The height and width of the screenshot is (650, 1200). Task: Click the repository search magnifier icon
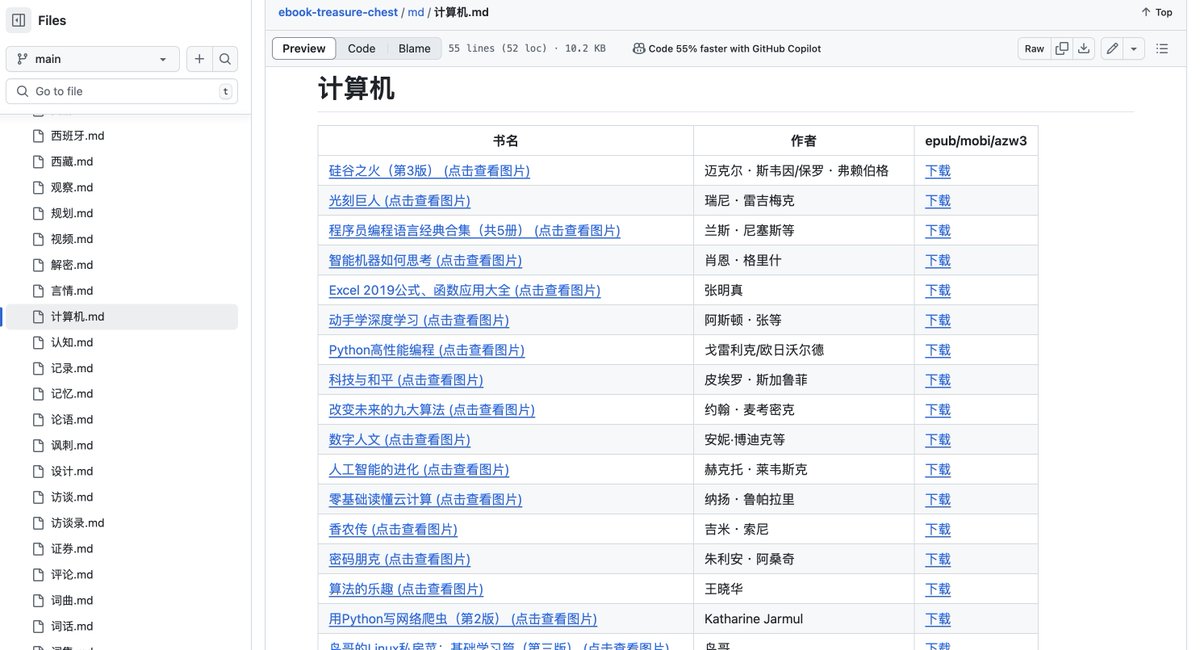[x=225, y=58]
